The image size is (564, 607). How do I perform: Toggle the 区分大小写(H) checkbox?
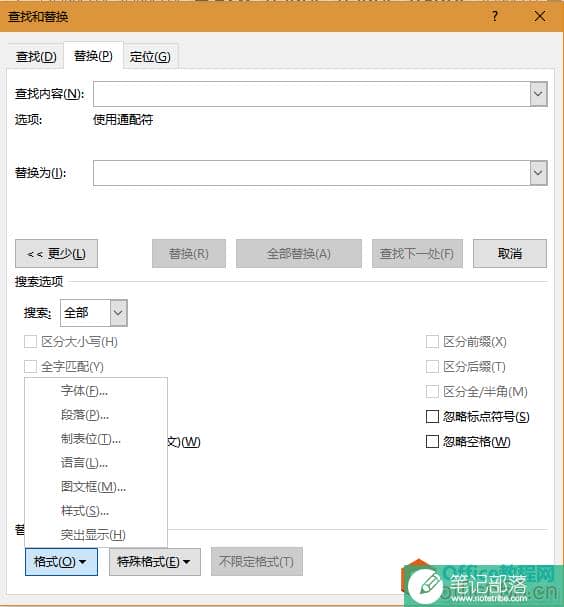31,342
